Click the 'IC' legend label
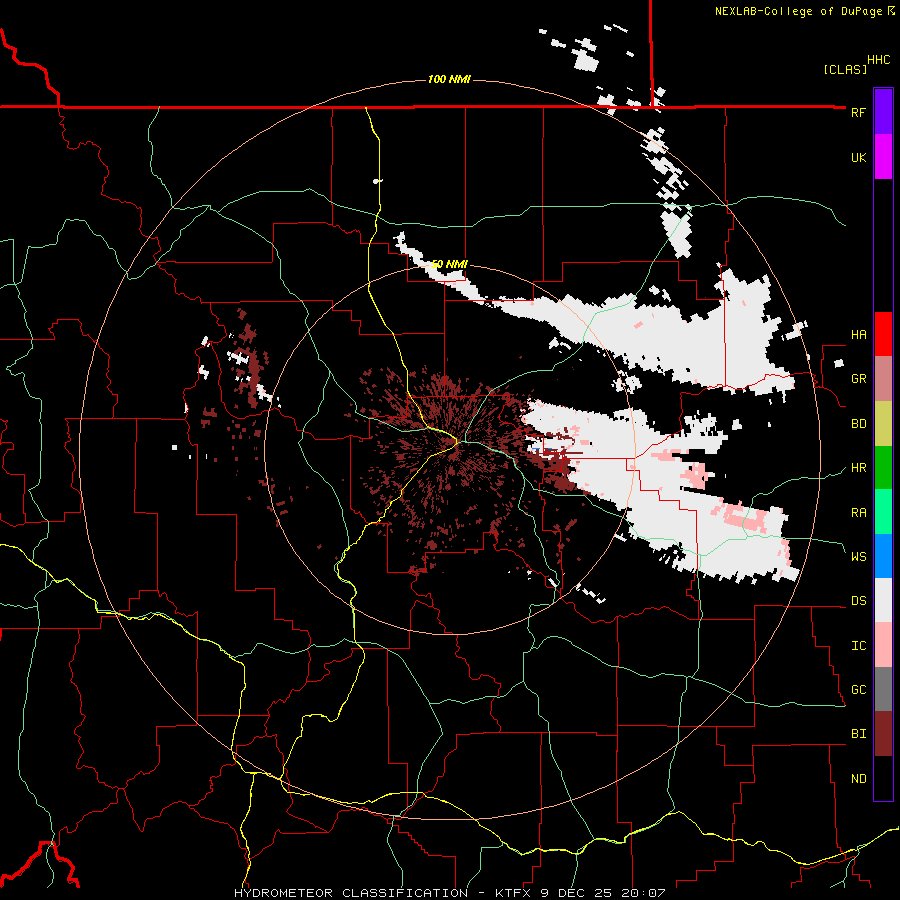This screenshot has width=900, height=900. 858,646
